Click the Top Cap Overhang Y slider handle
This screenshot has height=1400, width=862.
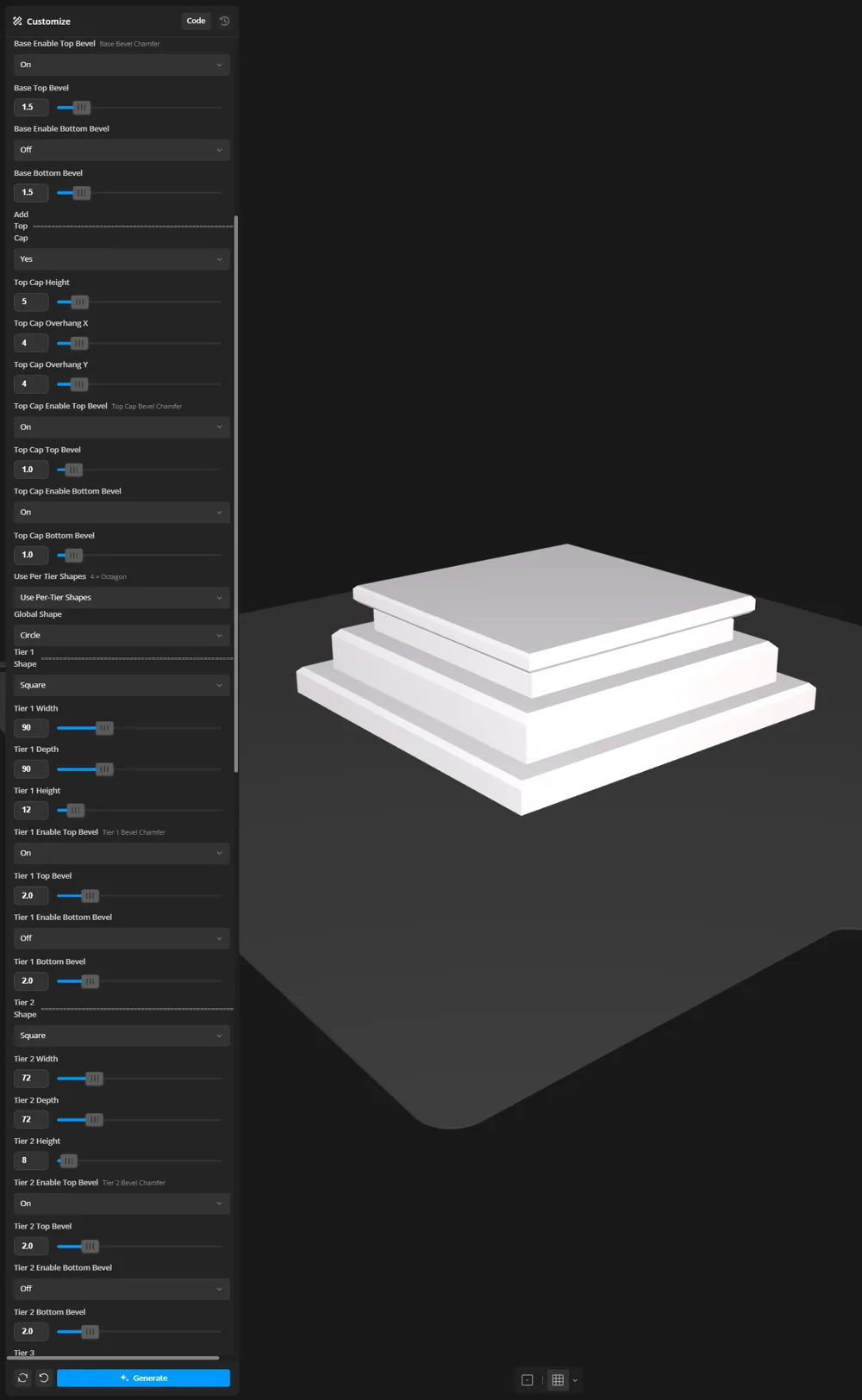coord(78,384)
